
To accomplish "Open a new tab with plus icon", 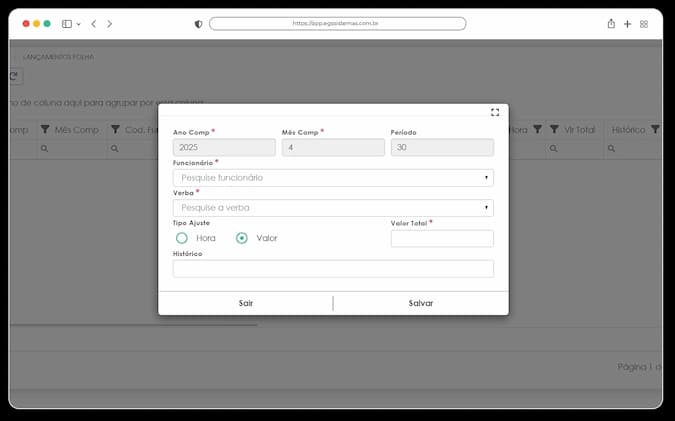I will pos(628,24).
